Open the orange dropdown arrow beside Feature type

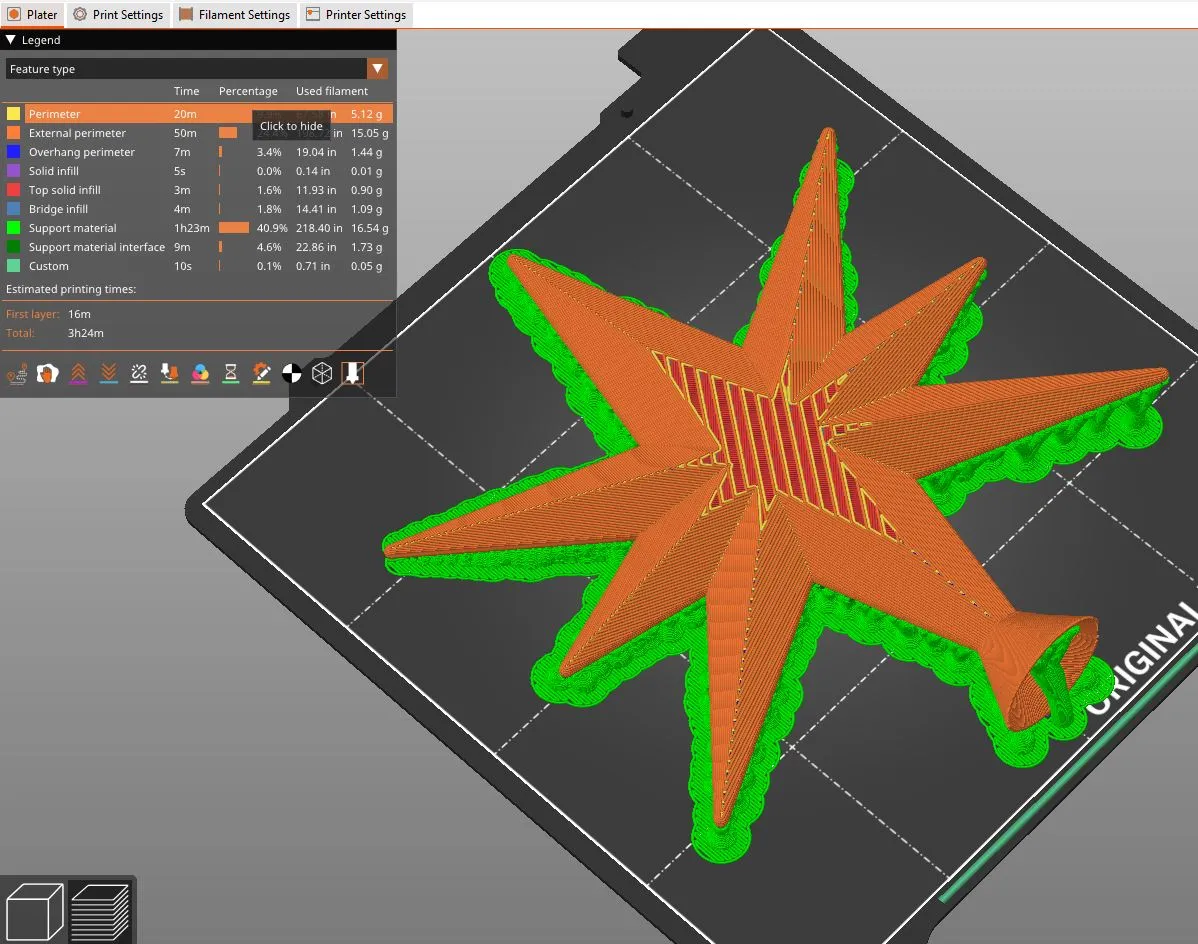[x=378, y=68]
